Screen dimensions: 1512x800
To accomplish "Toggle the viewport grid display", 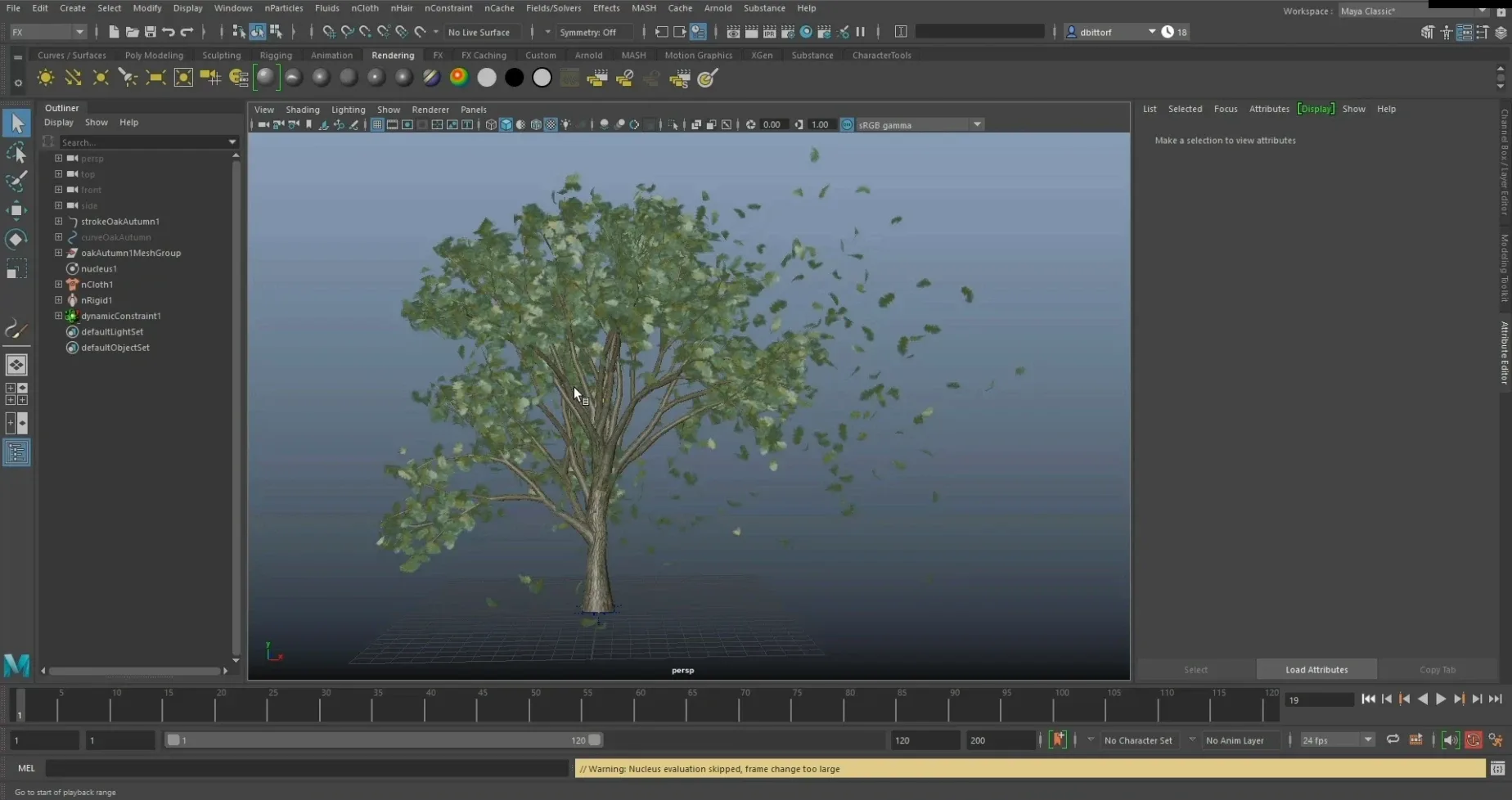I will point(377,125).
